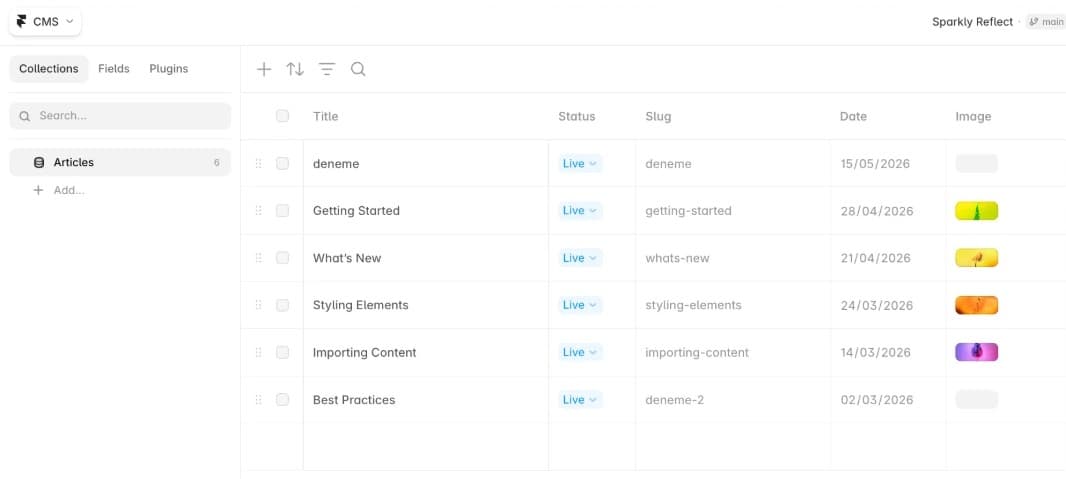Focus the collections Search... field
The width and height of the screenshot is (1066, 479).
120,116
